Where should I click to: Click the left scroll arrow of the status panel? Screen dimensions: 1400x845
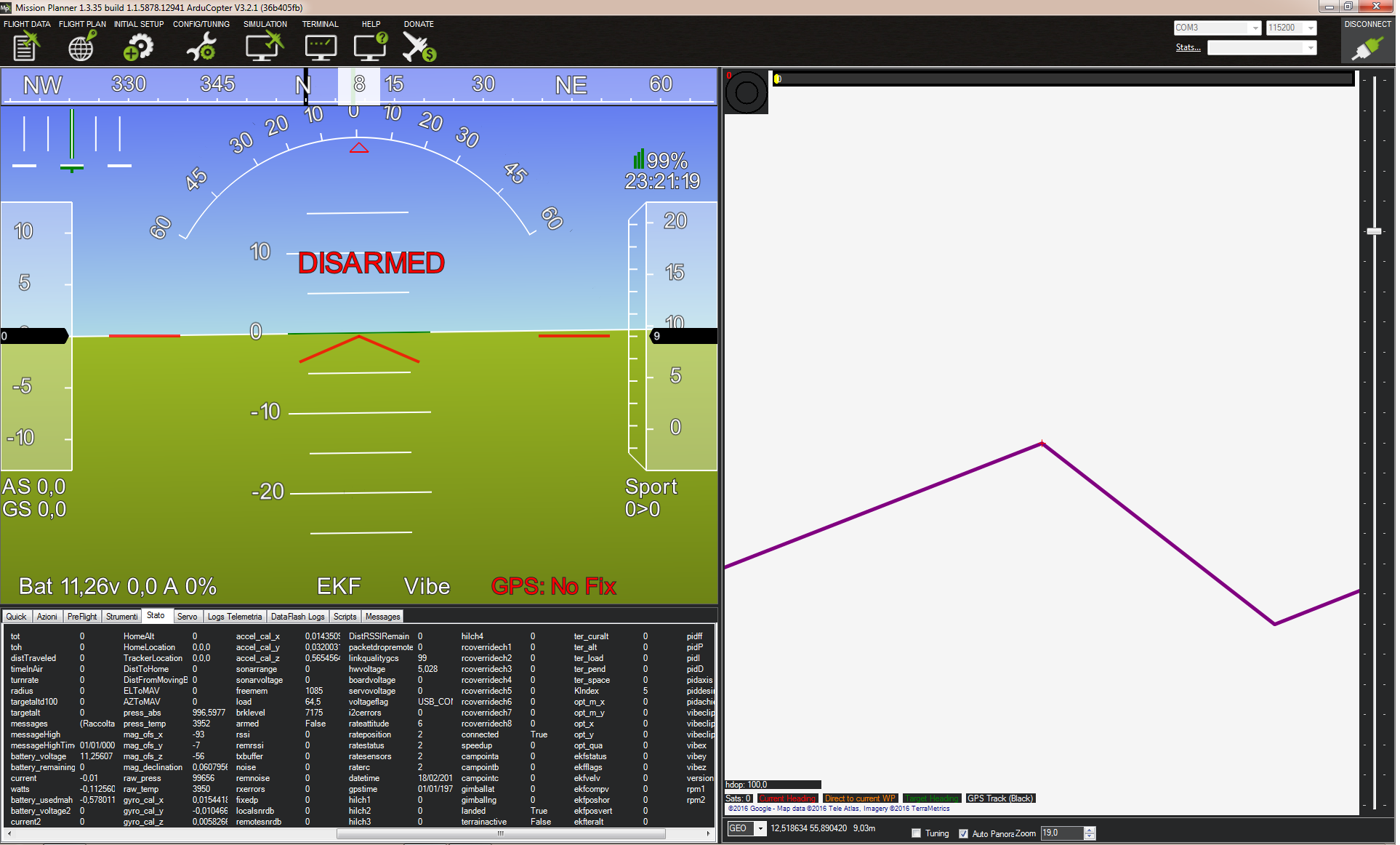(x=9, y=834)
